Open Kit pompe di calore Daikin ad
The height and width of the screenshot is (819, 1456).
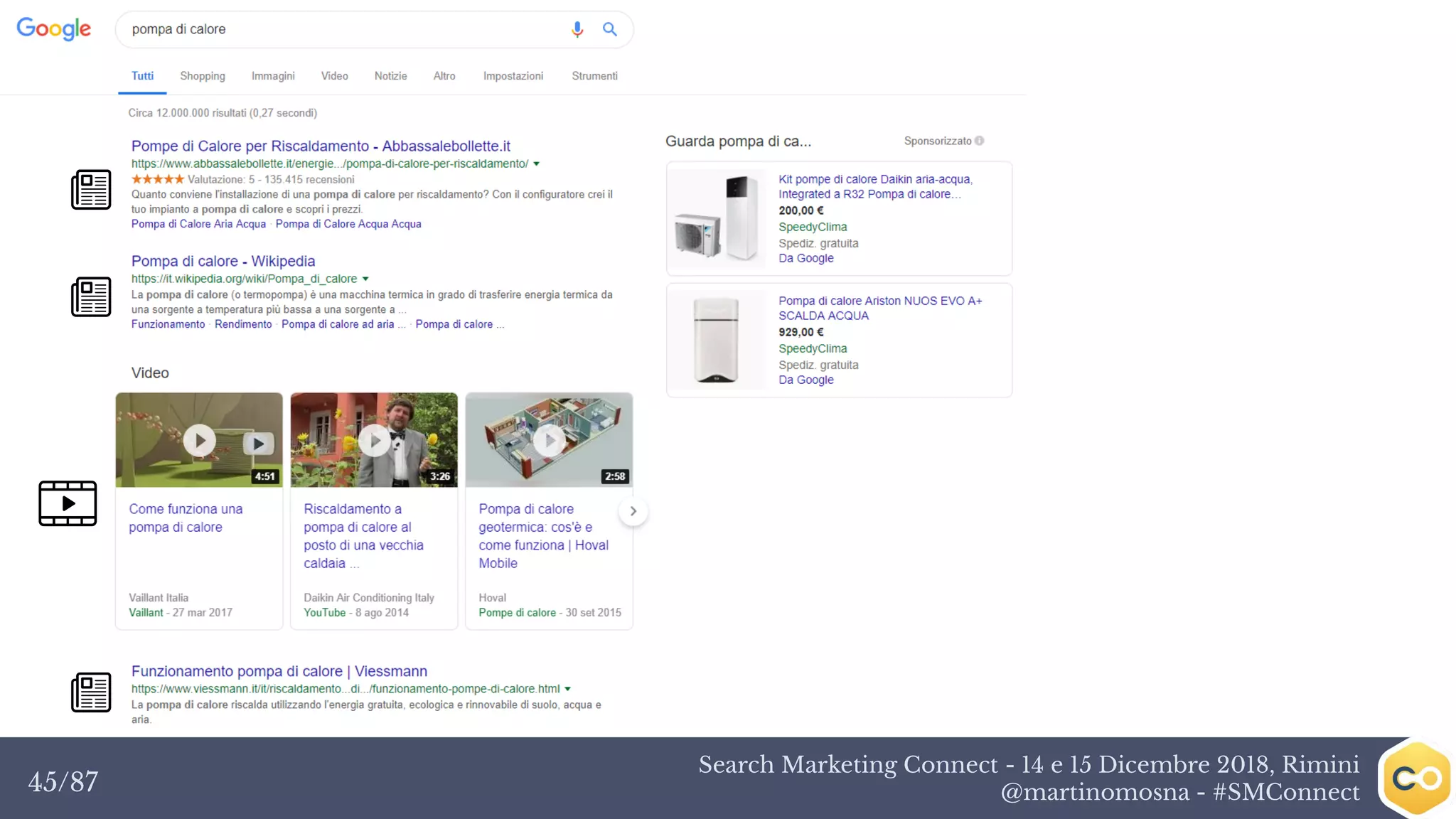tap(875, 186)
